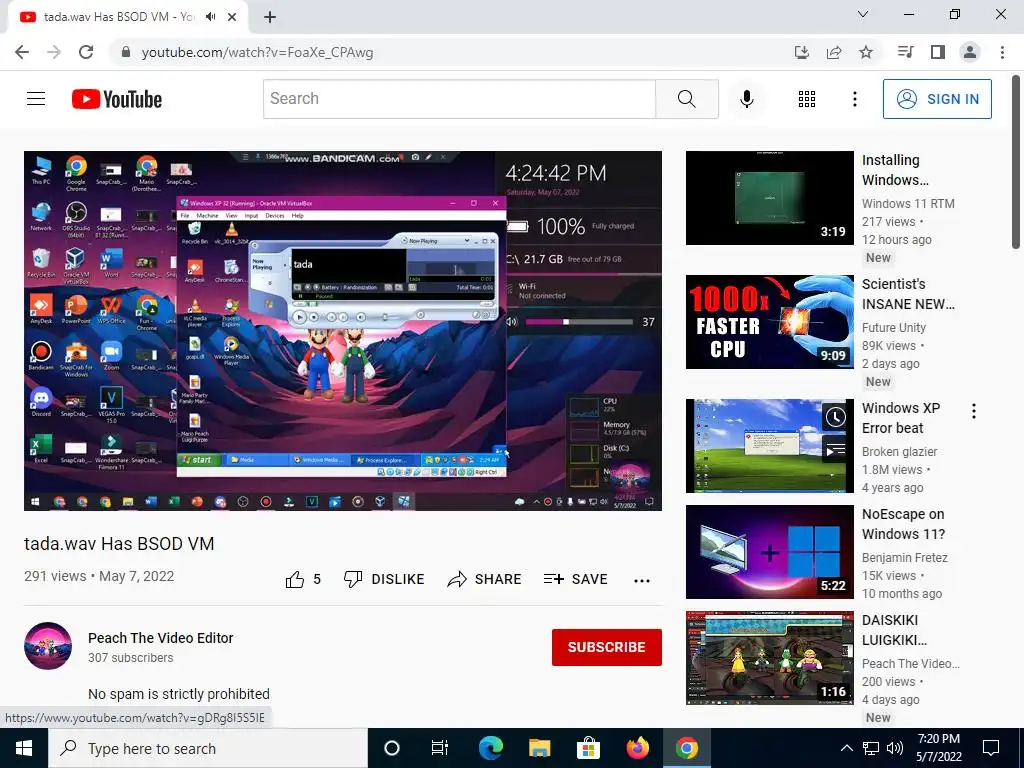
Task: Open Chrome media controls icon
Action: coord(905,52)
